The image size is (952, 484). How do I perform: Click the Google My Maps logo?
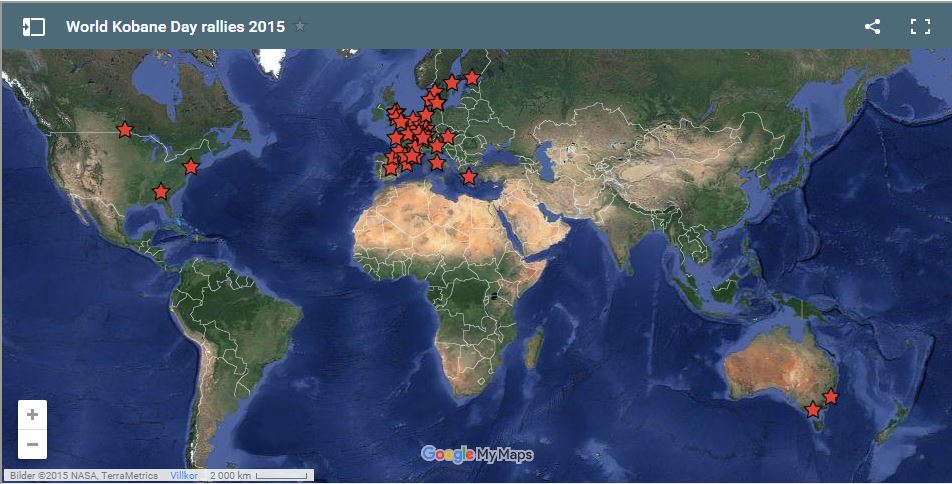pyautogui.click(x=477, y=454)
